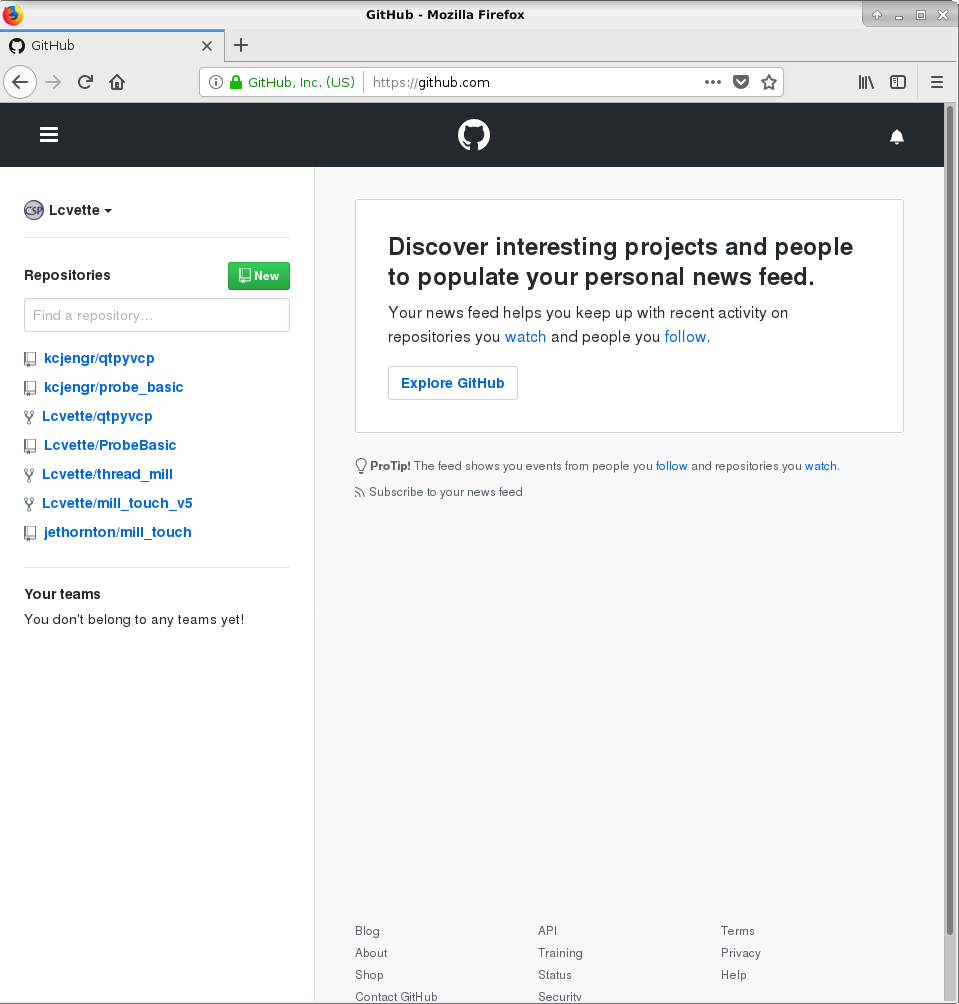
Task: Click the 'Repositories' heading
Action: click(67, 275)
